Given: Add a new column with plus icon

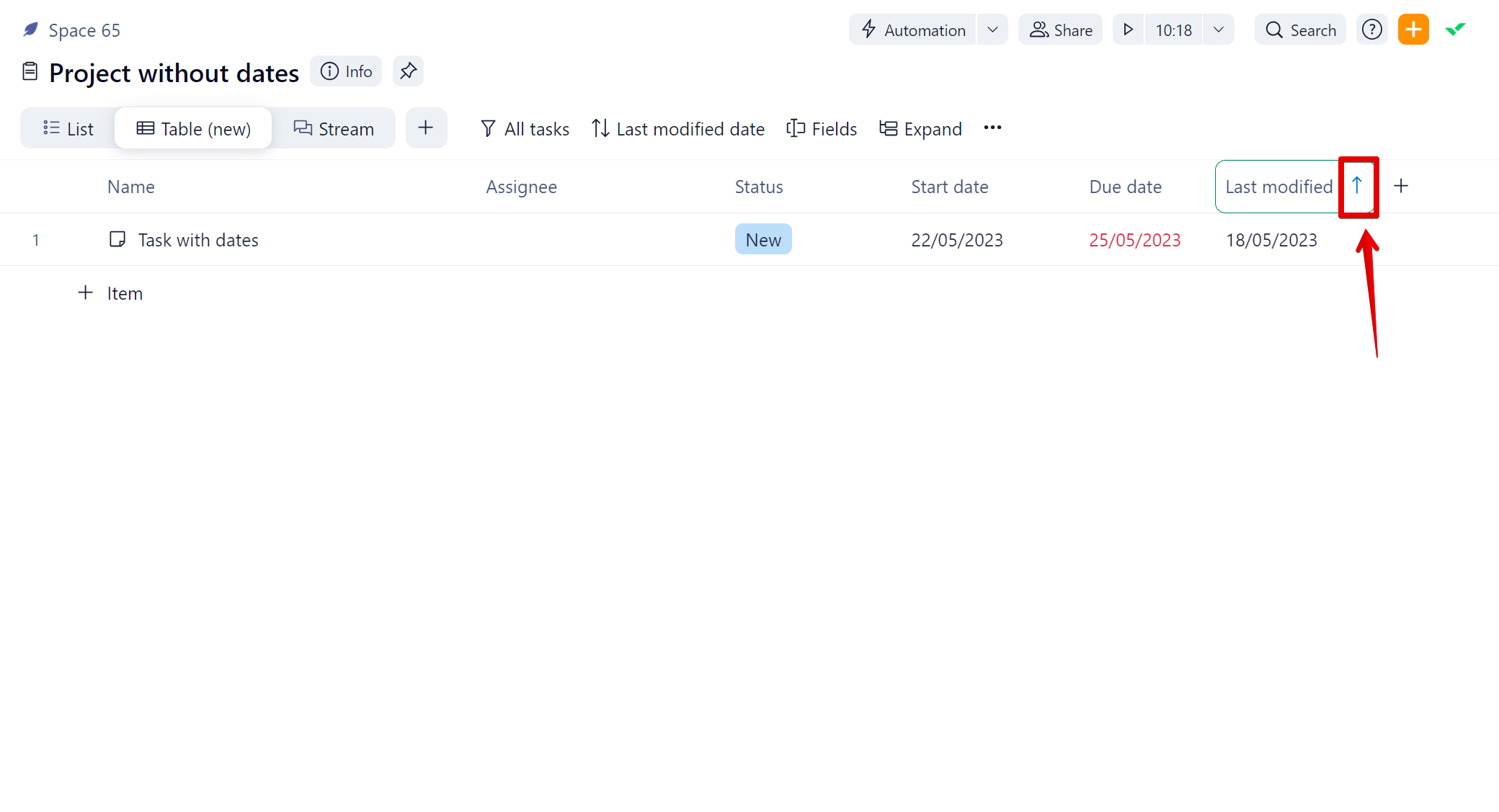Looking at the screenshot, I should (1401, 187).
